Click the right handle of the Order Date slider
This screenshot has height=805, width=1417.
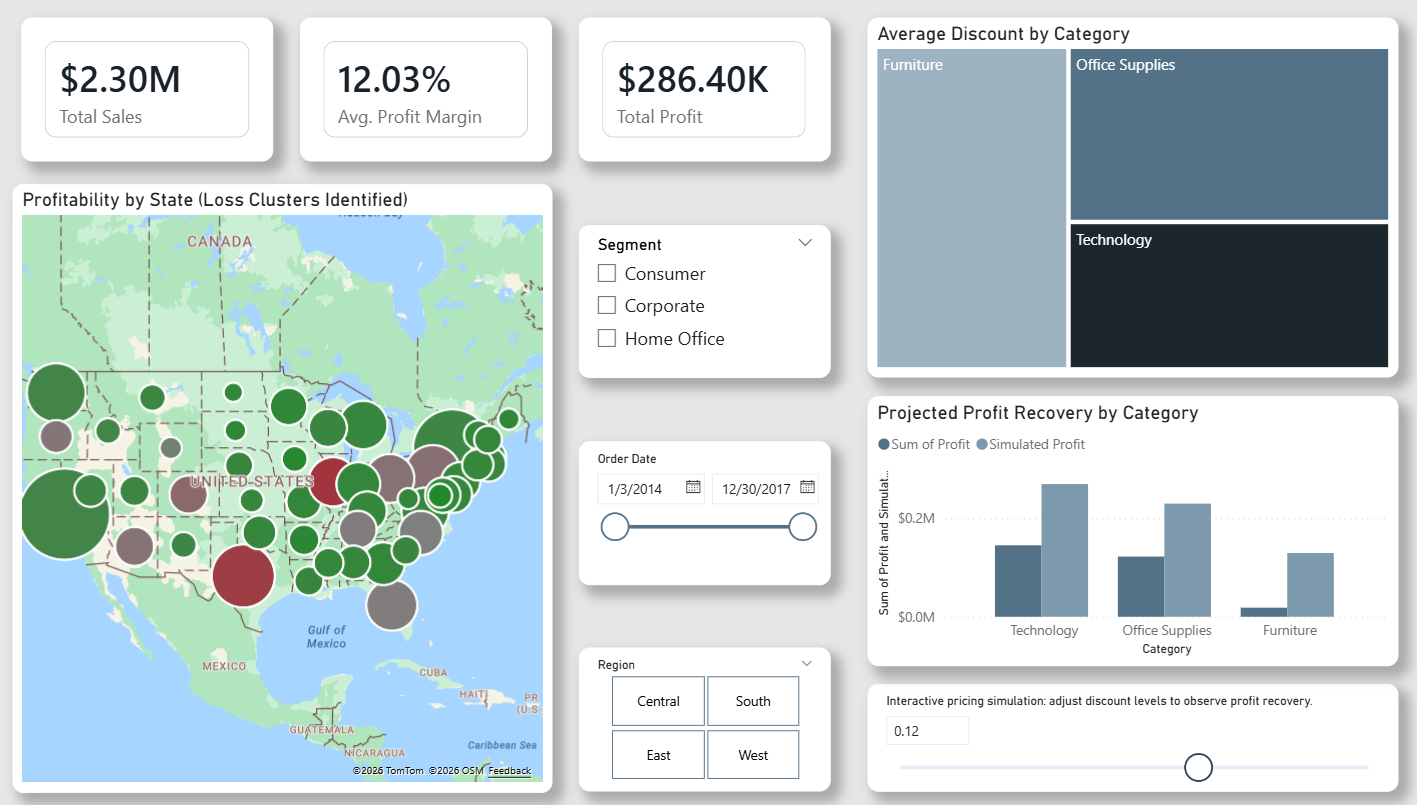(x=803, y=527)
